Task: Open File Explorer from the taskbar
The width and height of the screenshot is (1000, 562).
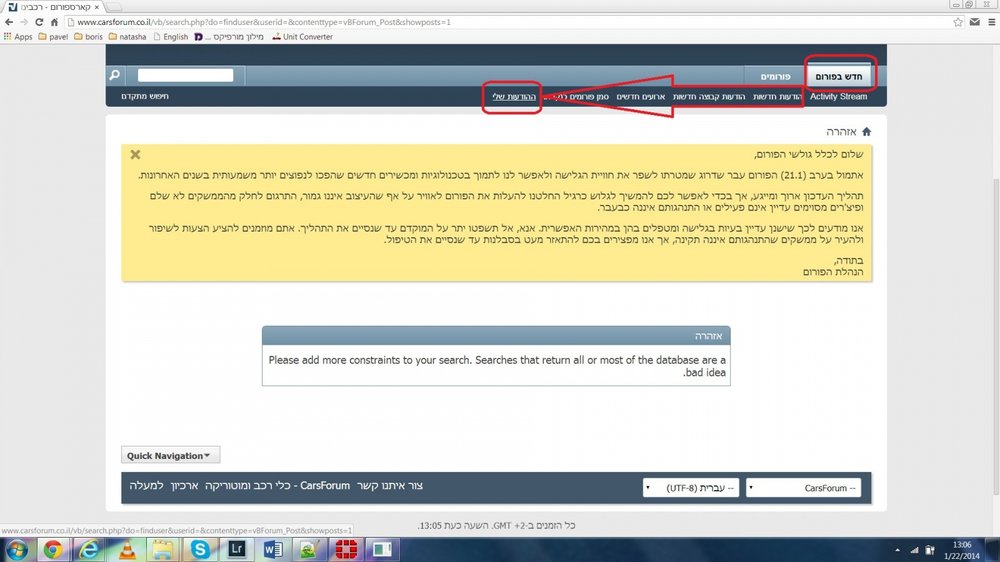Action: [163, 549]
